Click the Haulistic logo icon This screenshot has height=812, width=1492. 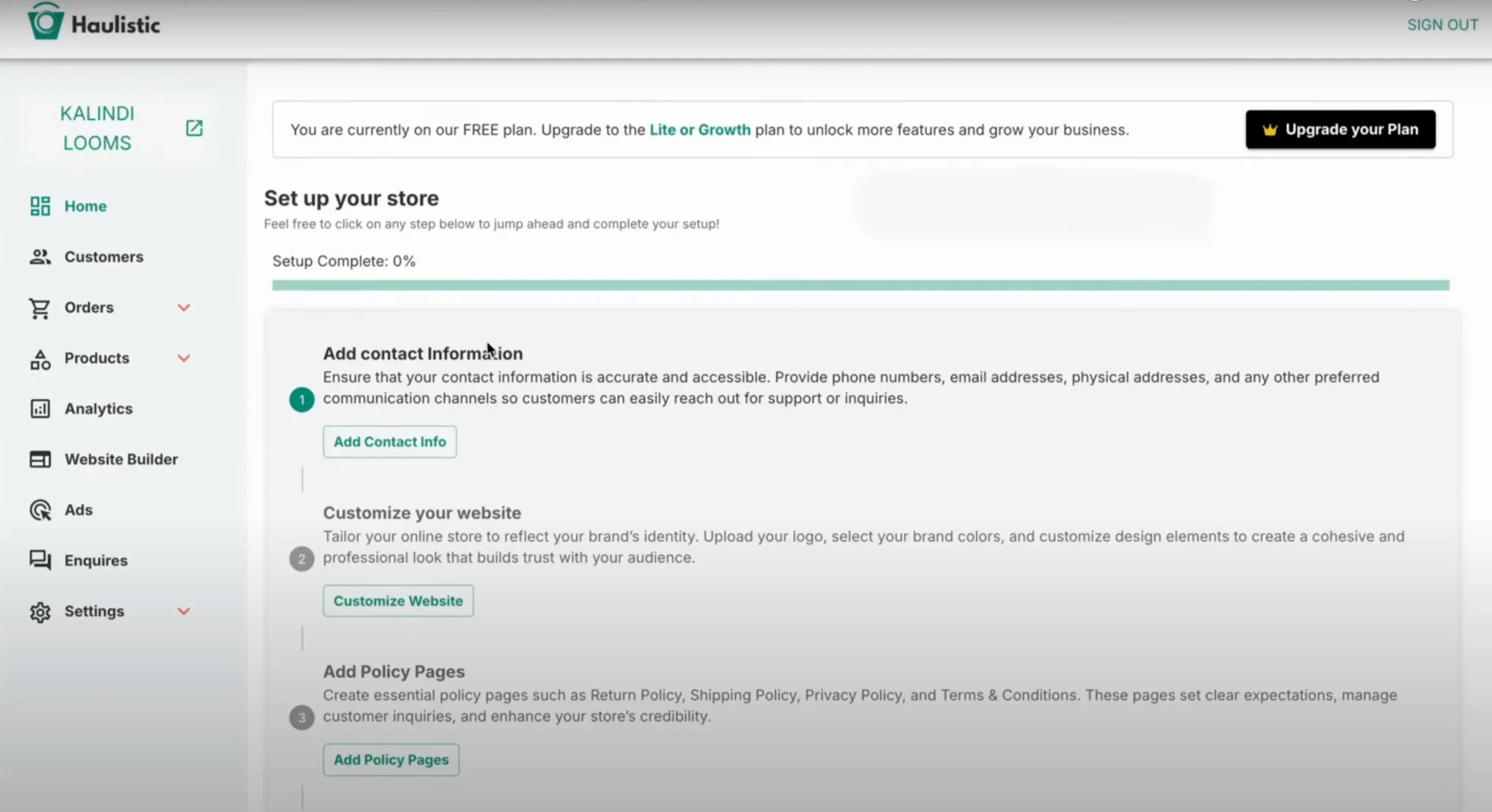click(45, 22)
